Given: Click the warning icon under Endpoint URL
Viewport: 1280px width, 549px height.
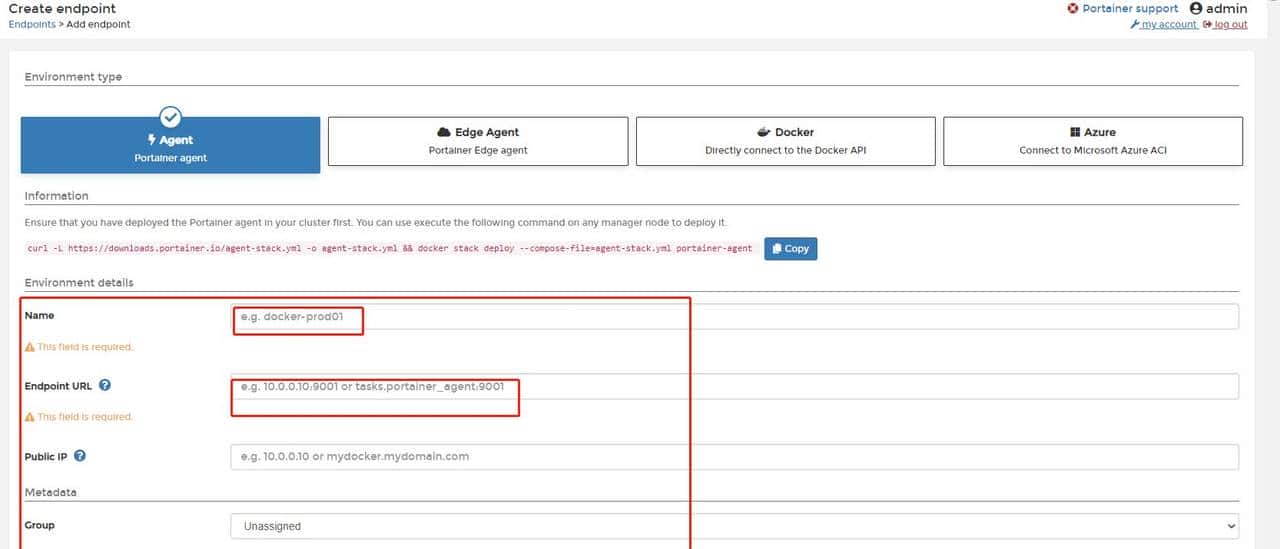Looking at the screenshot, I should [x=30, y=417].
